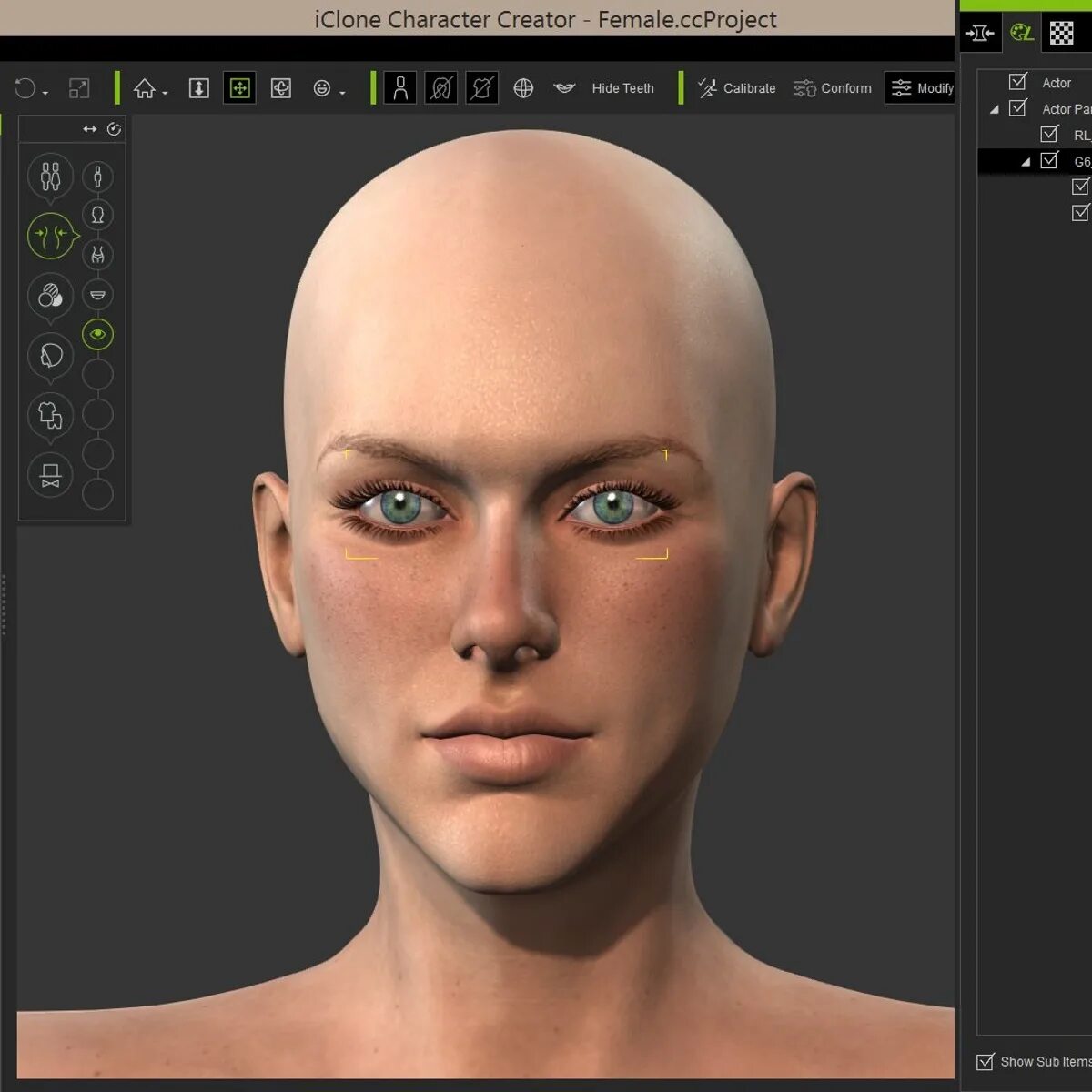Click the lips icon beside Hide Teeth
The width and height of the screenshot is (1092, 1092).
[564, 88]
